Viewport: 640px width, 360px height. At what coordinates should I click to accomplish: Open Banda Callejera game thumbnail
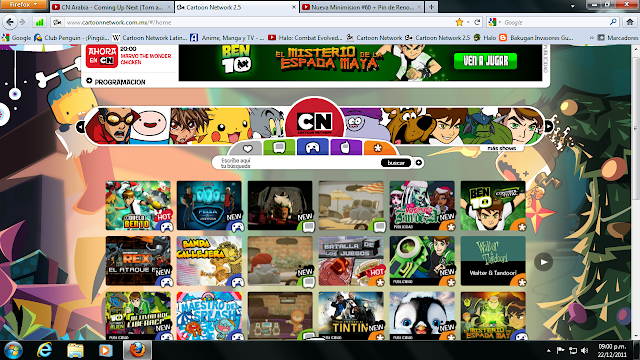pyautogui.click(x=209, y=261)
